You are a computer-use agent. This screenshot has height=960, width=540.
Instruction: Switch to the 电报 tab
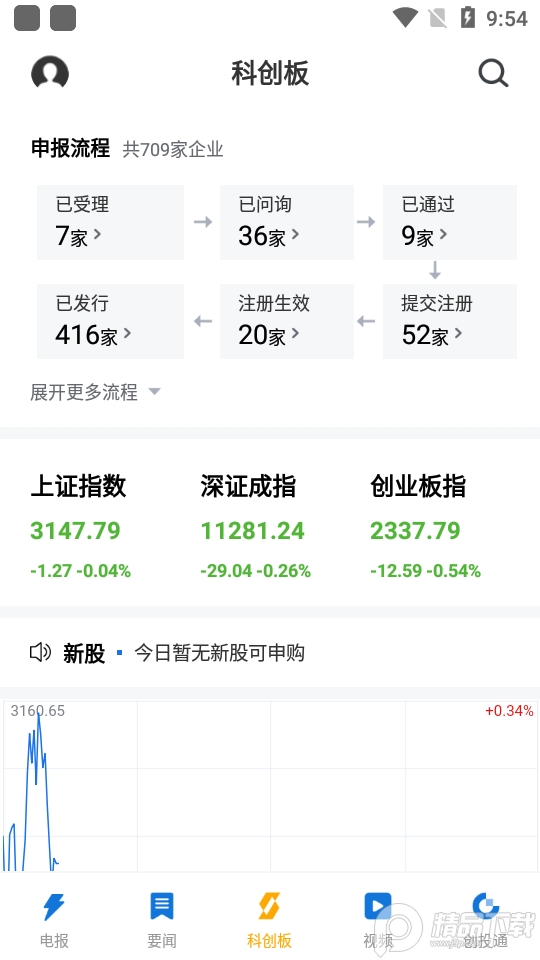pos(54,918)
